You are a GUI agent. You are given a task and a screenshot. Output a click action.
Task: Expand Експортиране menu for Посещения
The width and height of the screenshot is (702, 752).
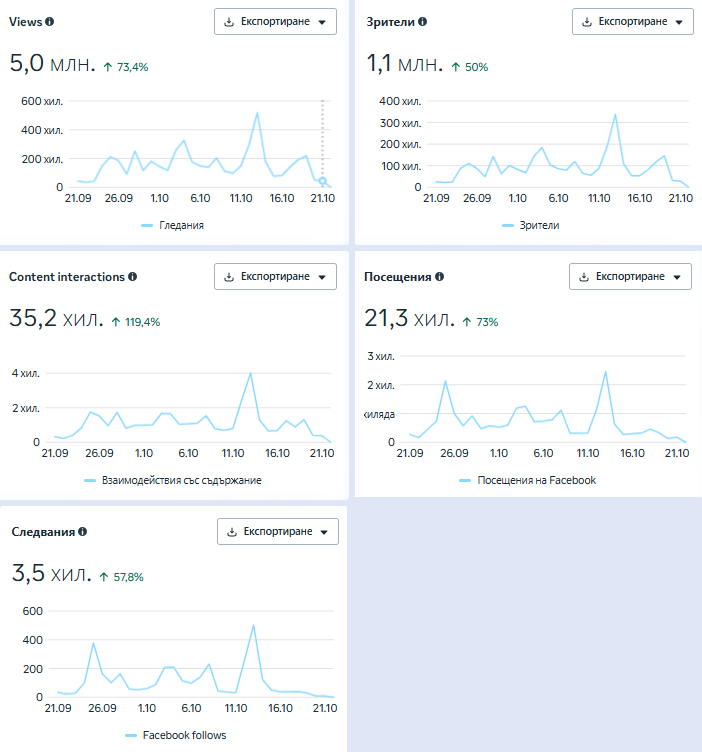tap(630, 277)
